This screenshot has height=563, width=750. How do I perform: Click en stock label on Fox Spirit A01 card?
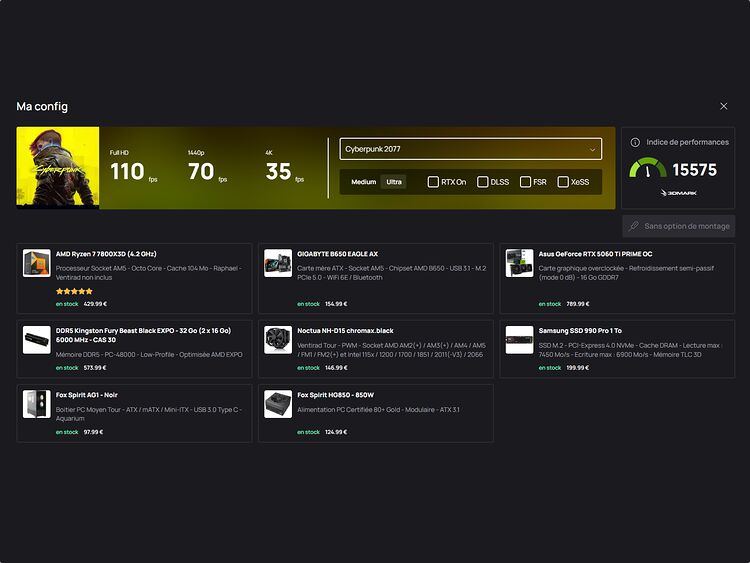(x=67, y=432)
